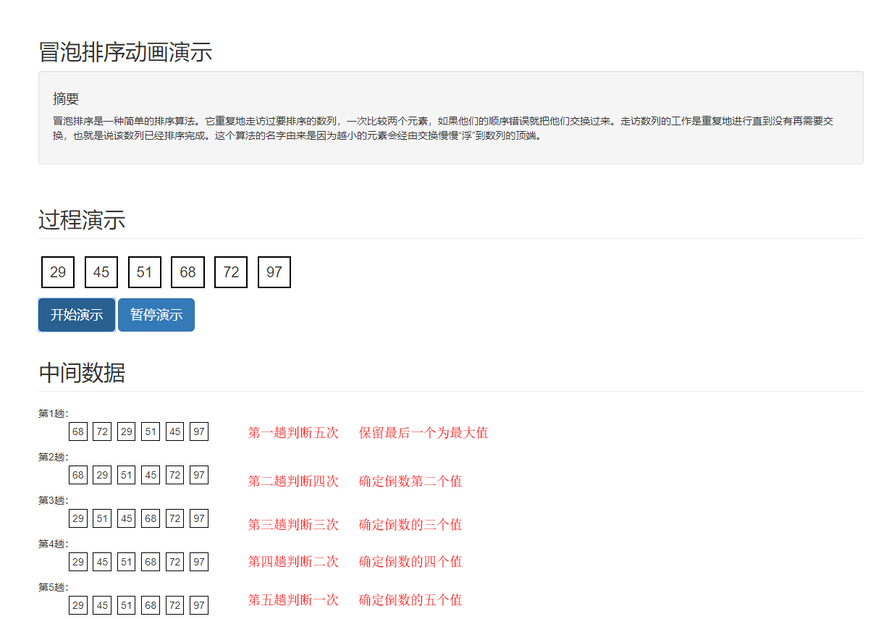Click the red text 第二趟判断四次
889x619 pixels.
293,481
